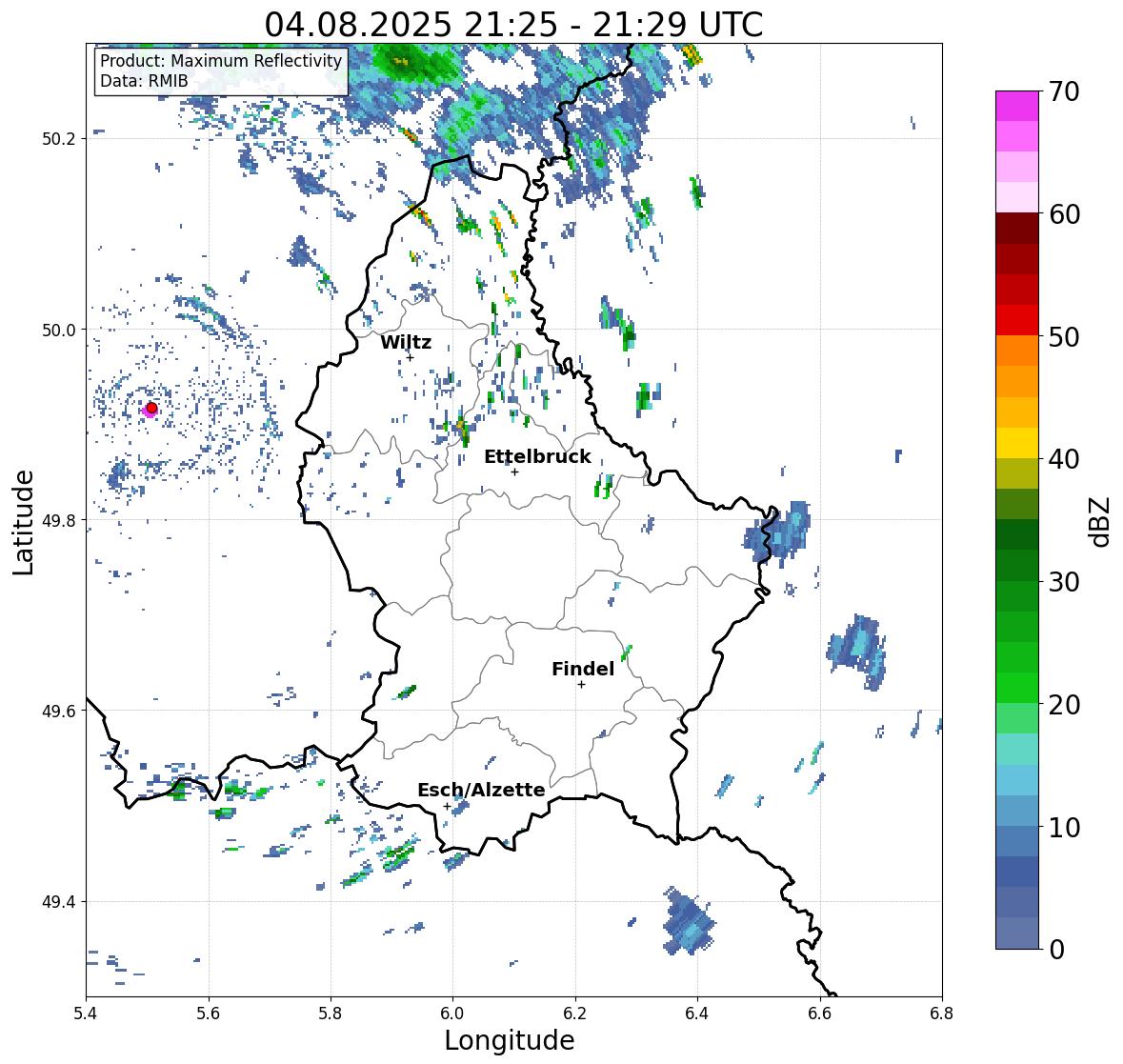Screen dimensions: 1123x1064
Task: Click the 6.4 longitude tick label
Action: 697,1013
